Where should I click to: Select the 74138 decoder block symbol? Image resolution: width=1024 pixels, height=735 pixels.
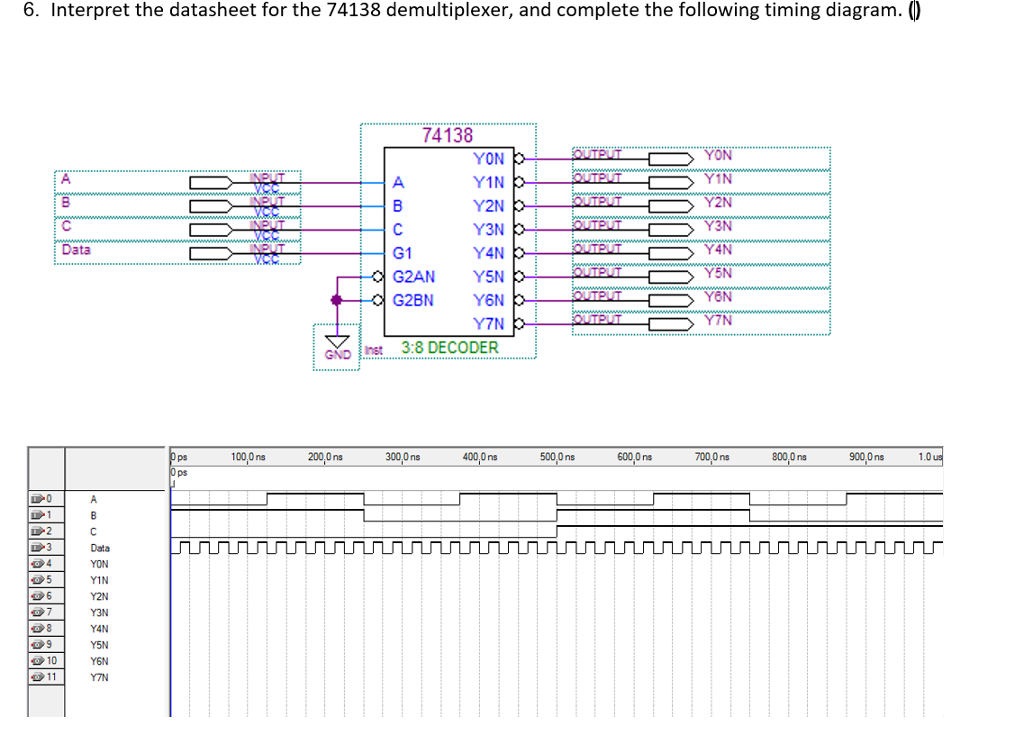click(x=450, y=240)
